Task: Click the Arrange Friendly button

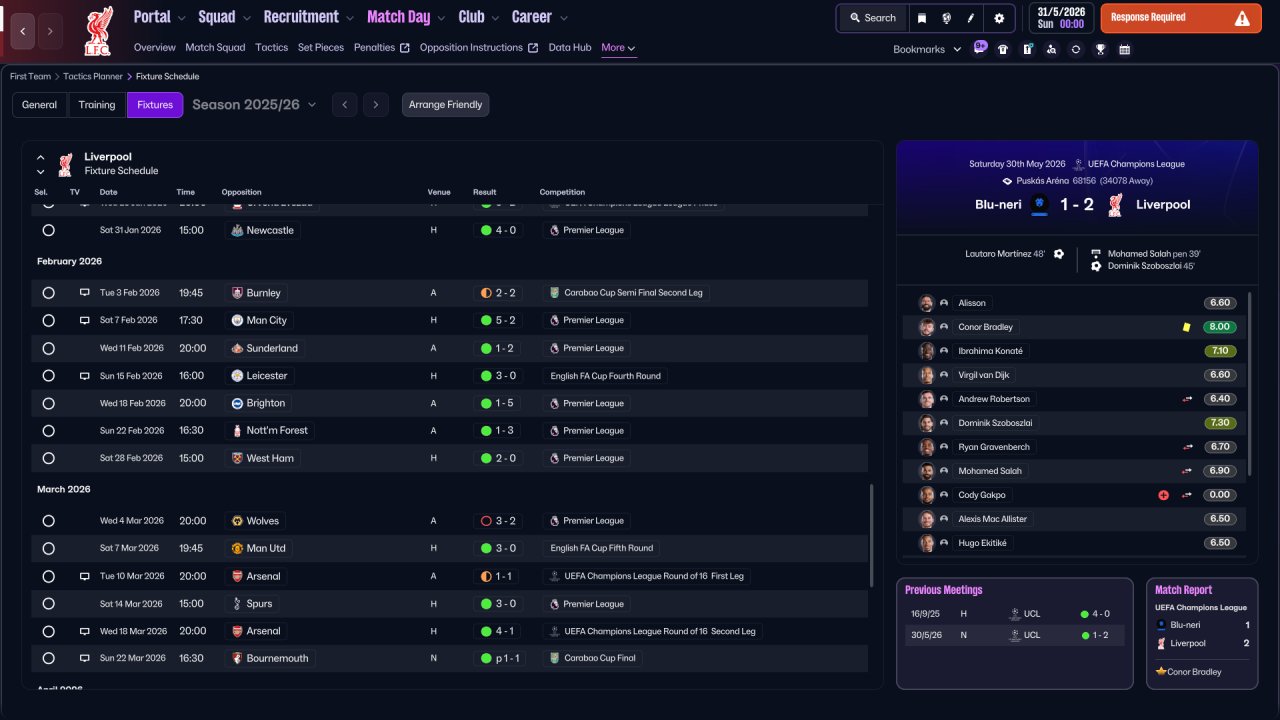Action: [x=445, y=105]
